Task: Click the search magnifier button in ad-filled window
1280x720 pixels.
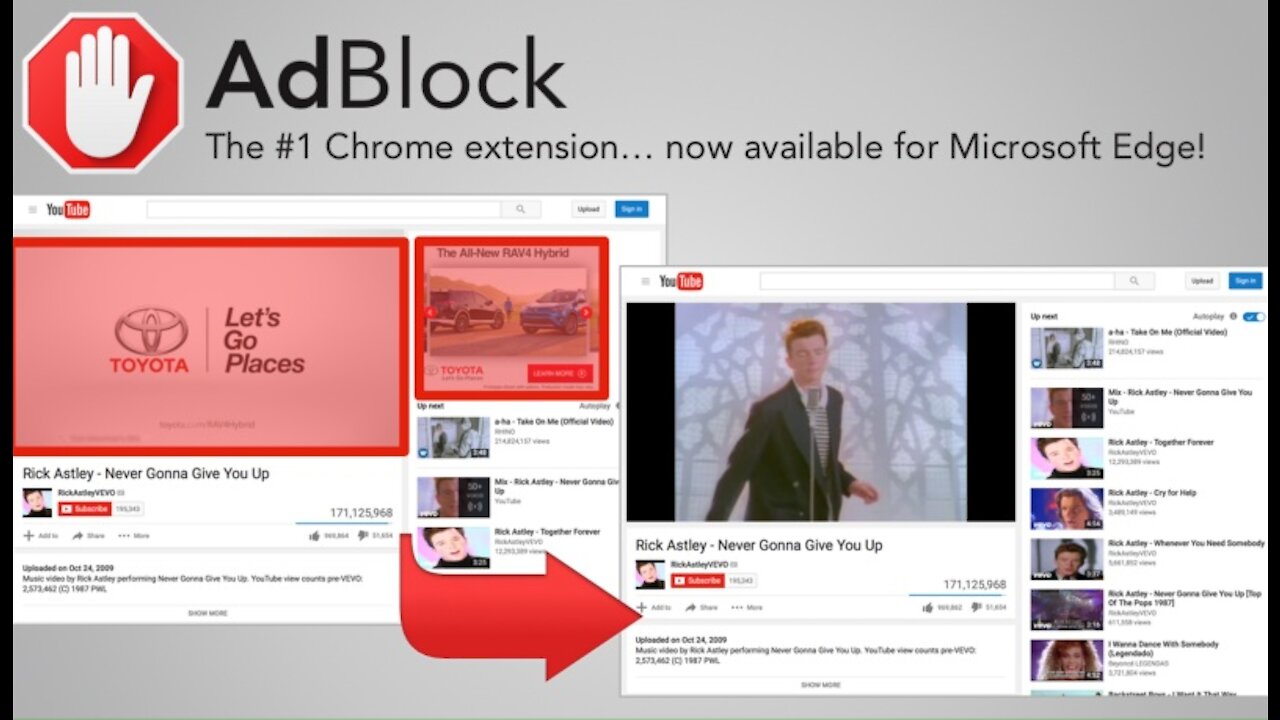Action: (521, 209)
